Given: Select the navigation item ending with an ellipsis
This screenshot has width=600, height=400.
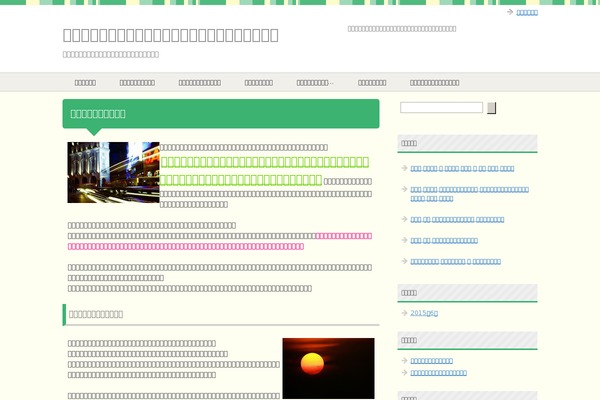Looking at the screenshot, I should click(315, 83).
